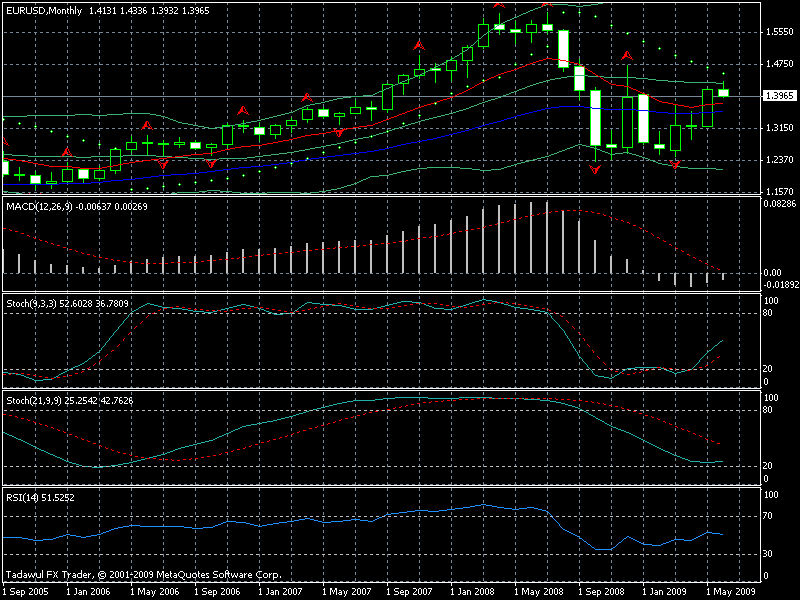Viewport: 800px width, 600px height.
Task: Click the 1 Sep 2005 date label
Action: [26, 592]
